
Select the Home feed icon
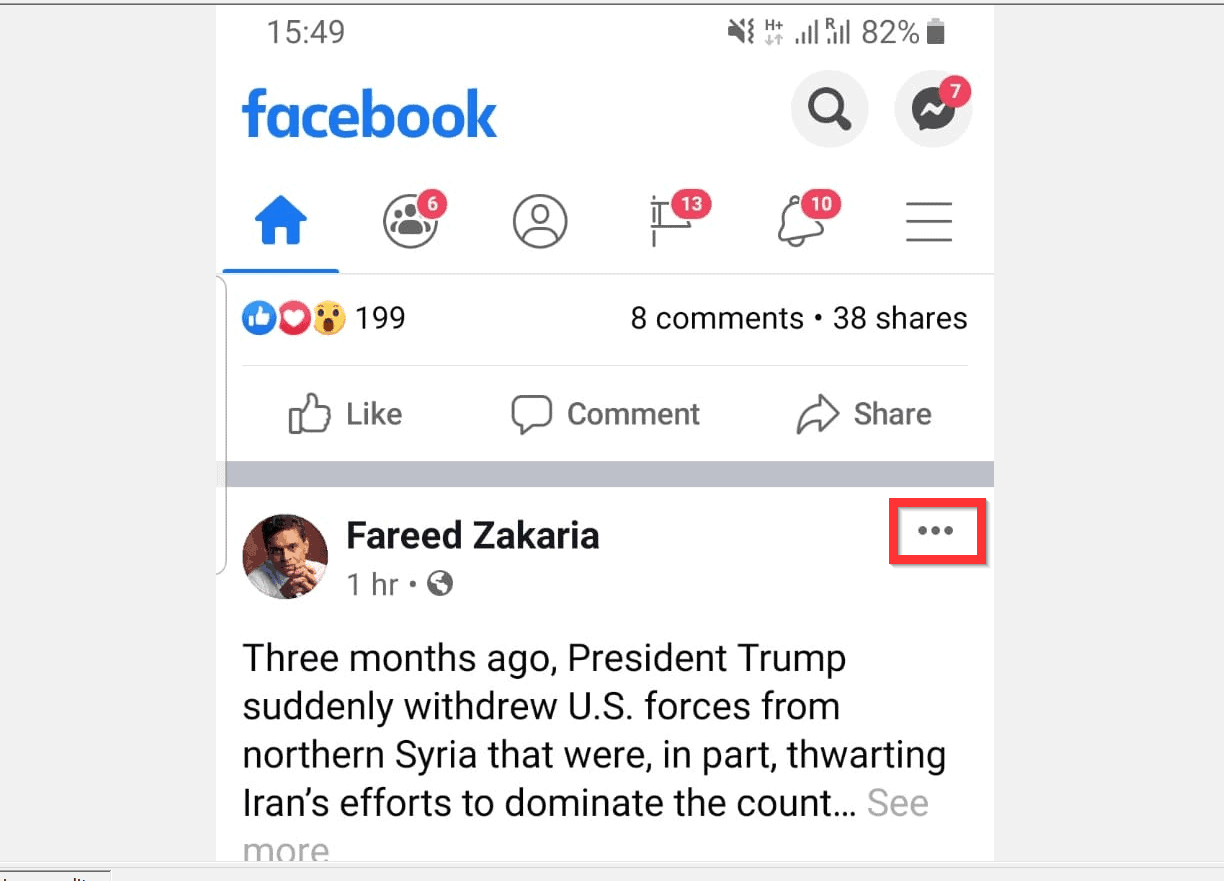pyautogui.click(x=280, y=222)
